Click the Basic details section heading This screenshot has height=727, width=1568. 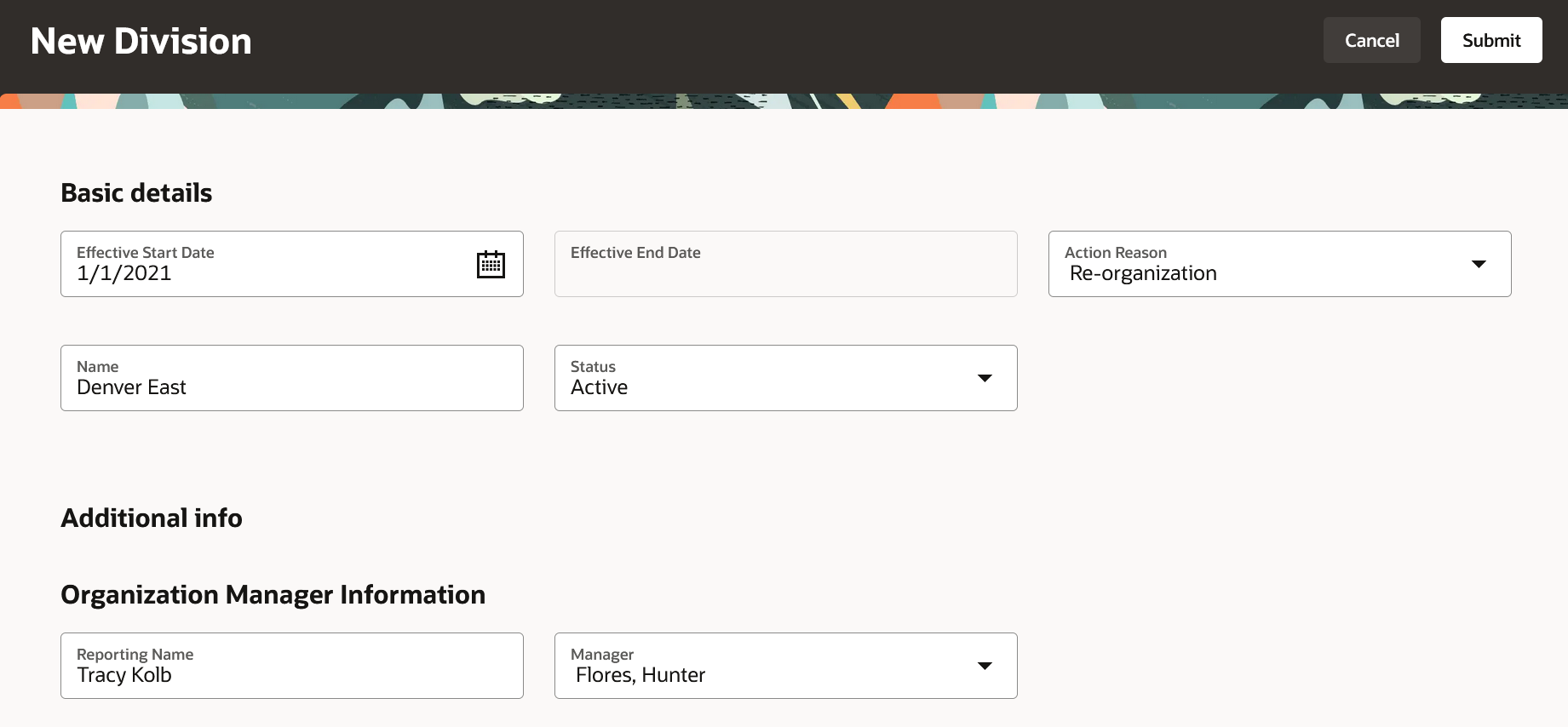point(136,193)
